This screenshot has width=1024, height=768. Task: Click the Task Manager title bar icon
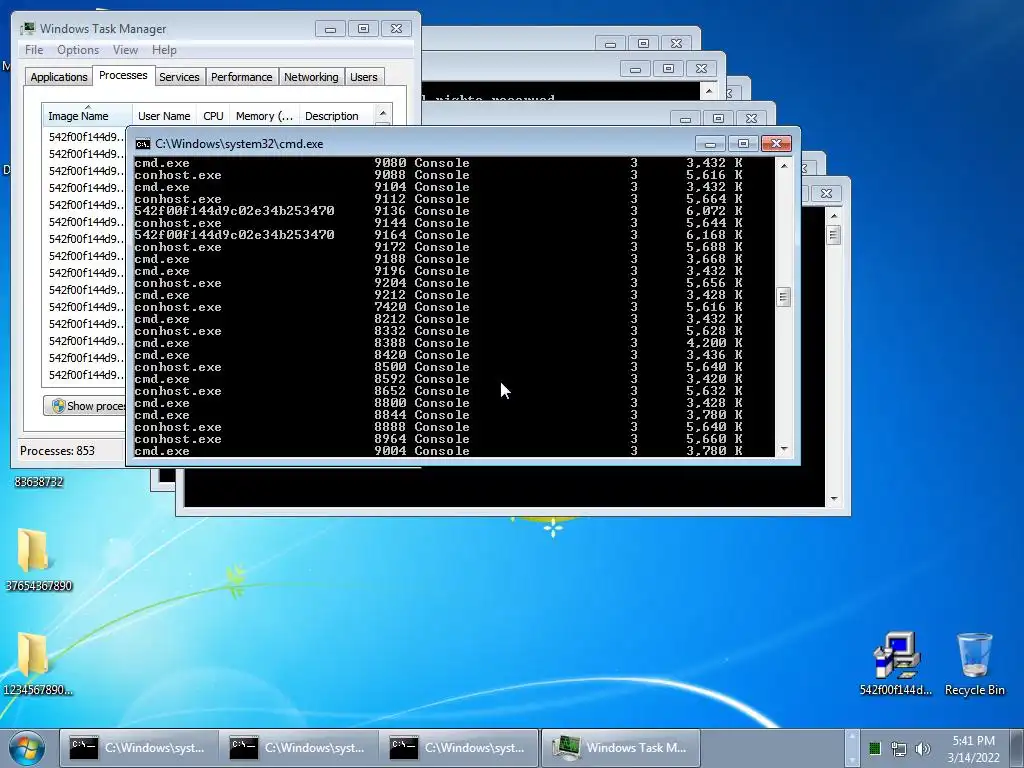pos(28,28)
